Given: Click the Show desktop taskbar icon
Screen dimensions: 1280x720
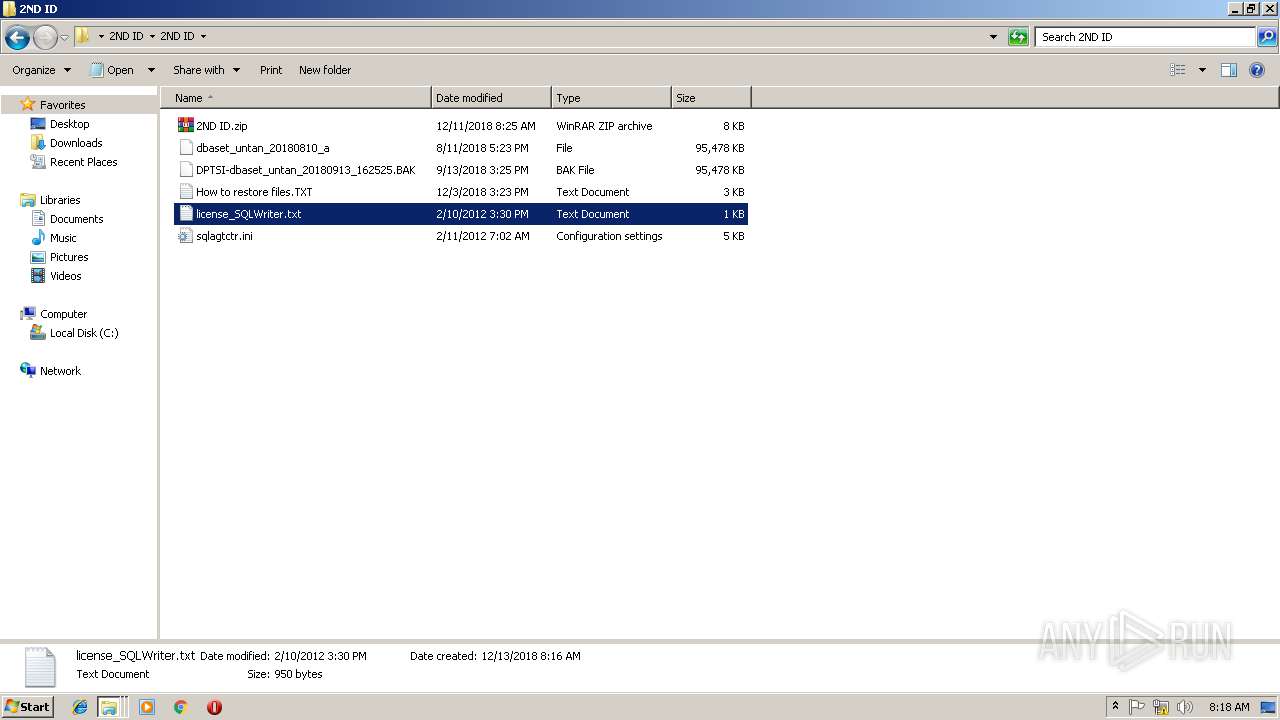Looking at the screenshot, I should tap(1268, 707).
